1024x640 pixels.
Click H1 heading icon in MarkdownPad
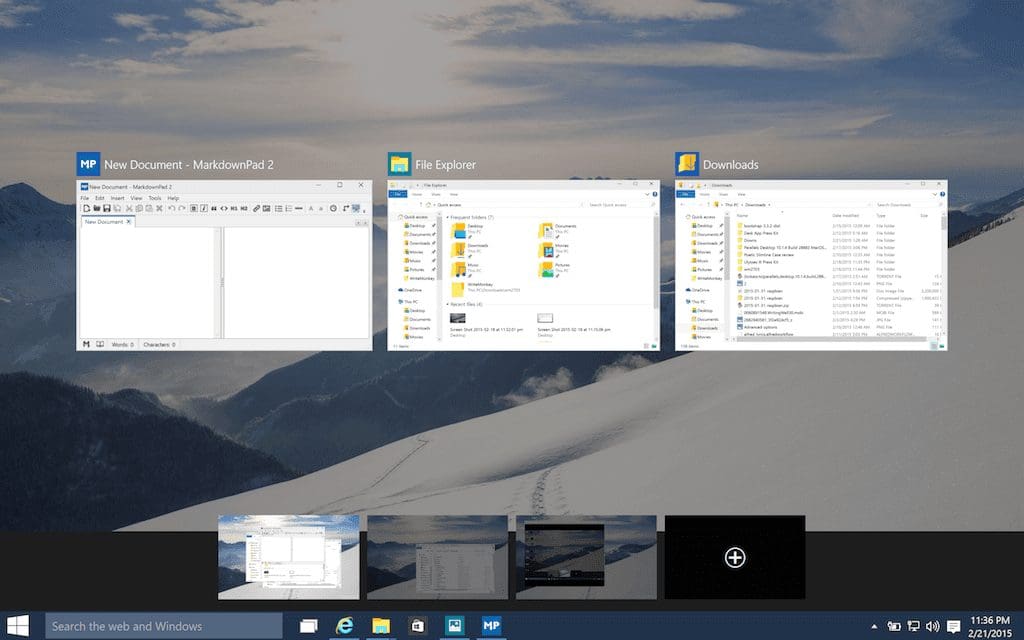(x=234, y=208)
